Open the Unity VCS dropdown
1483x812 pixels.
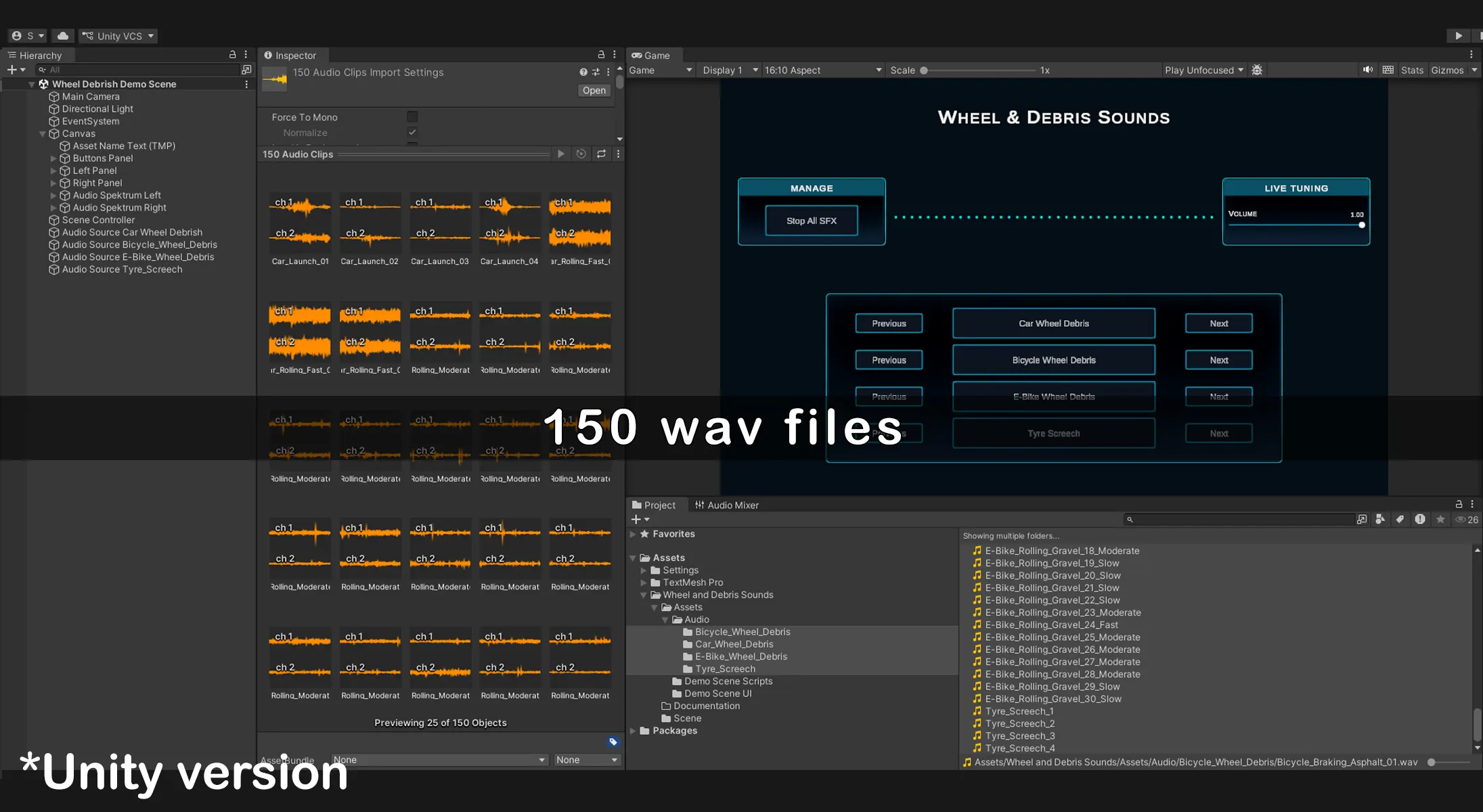(x=118, y=36)
